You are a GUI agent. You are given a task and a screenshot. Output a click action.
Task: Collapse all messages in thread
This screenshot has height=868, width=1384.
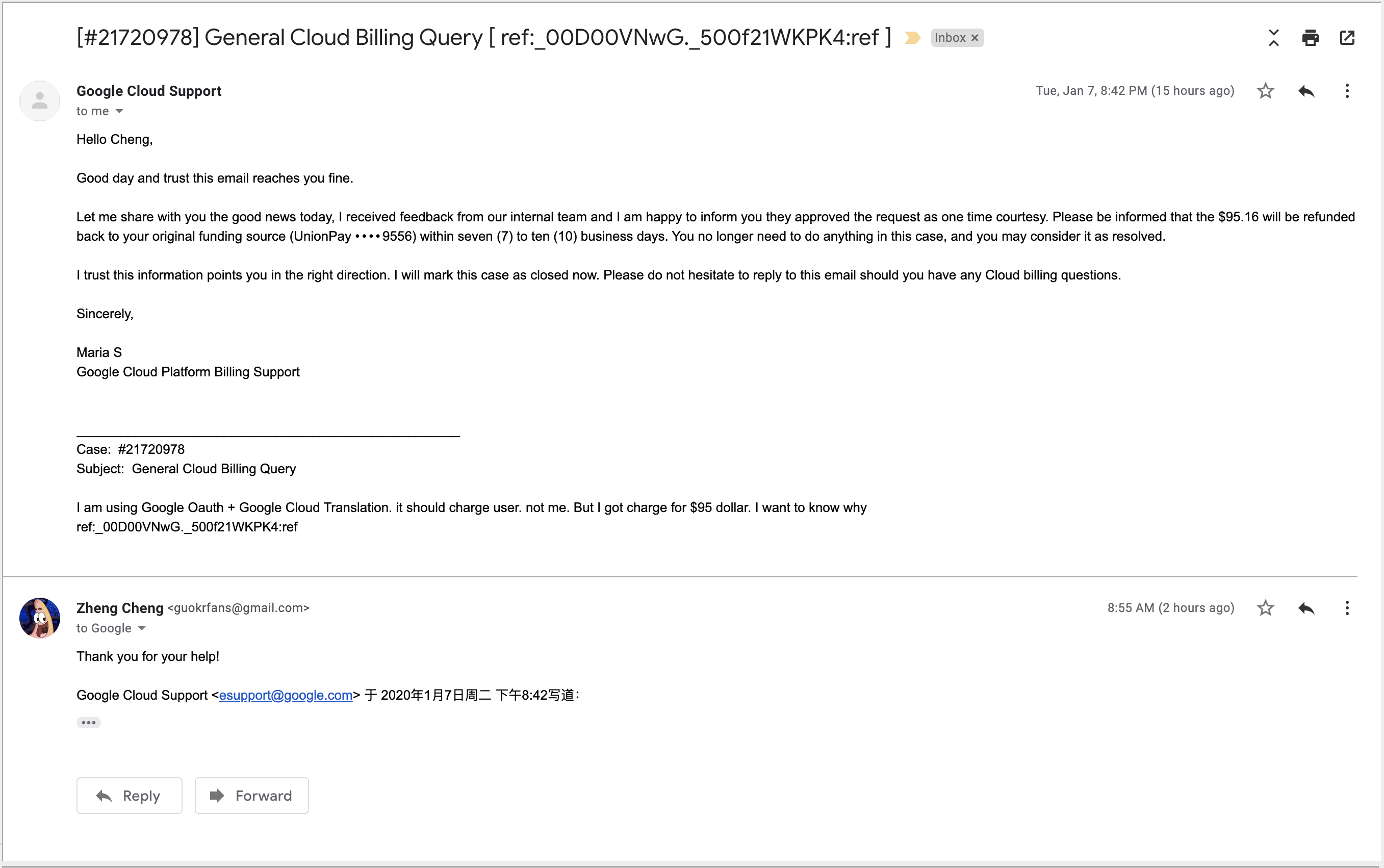pyautogui.click(x=1273, y=38)
